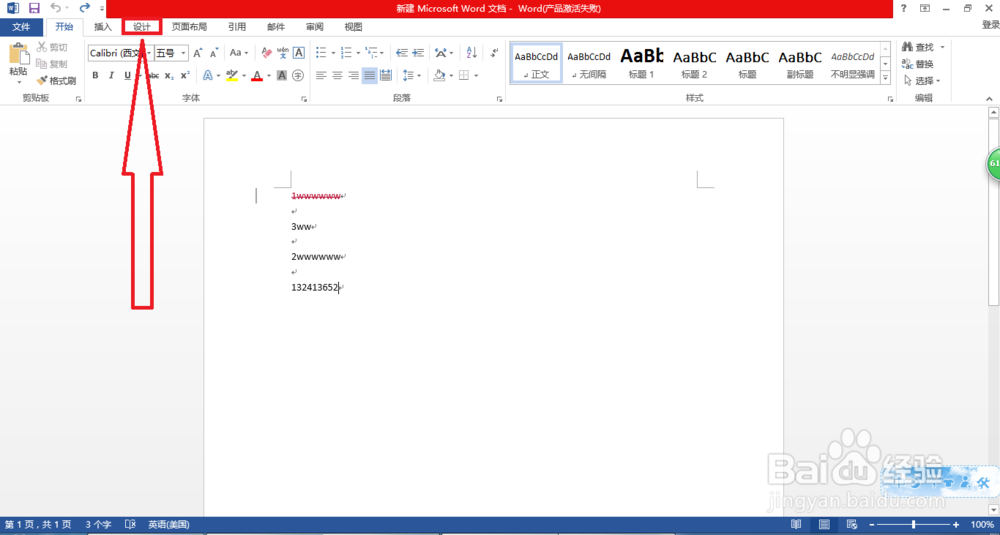Open the Font Size (五号) dropdown
The height and width of the screenshot is (535, 1000).
pos(184,53)
